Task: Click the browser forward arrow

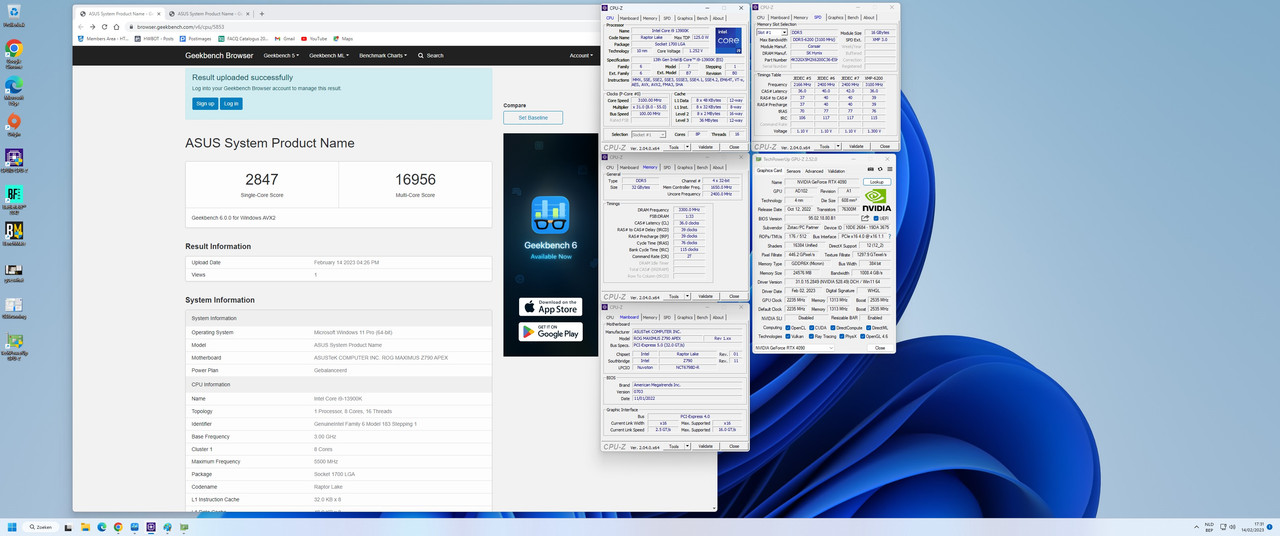Action: pyautogui.click(x=93, y=27)
